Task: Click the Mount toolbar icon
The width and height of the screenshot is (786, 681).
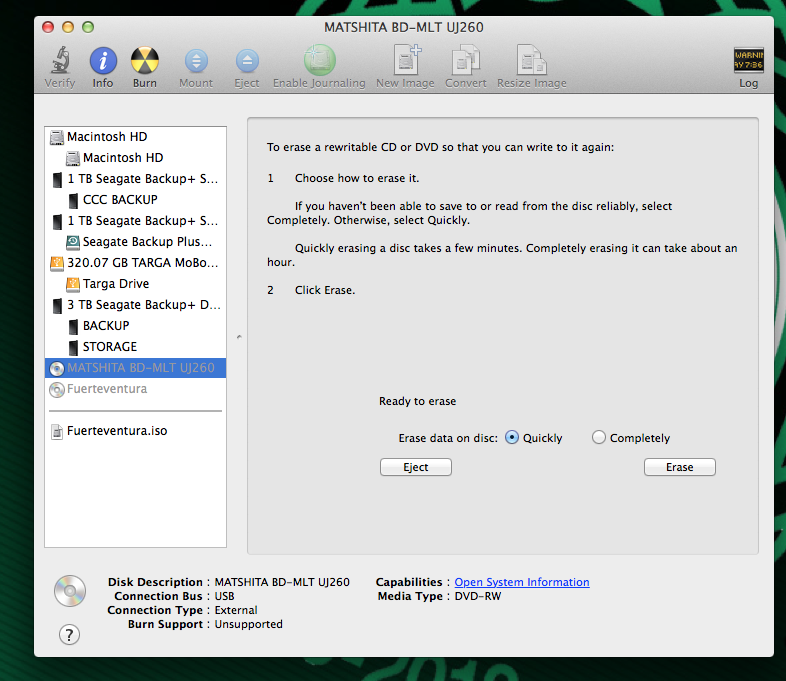Action: (x=196, y=61)
